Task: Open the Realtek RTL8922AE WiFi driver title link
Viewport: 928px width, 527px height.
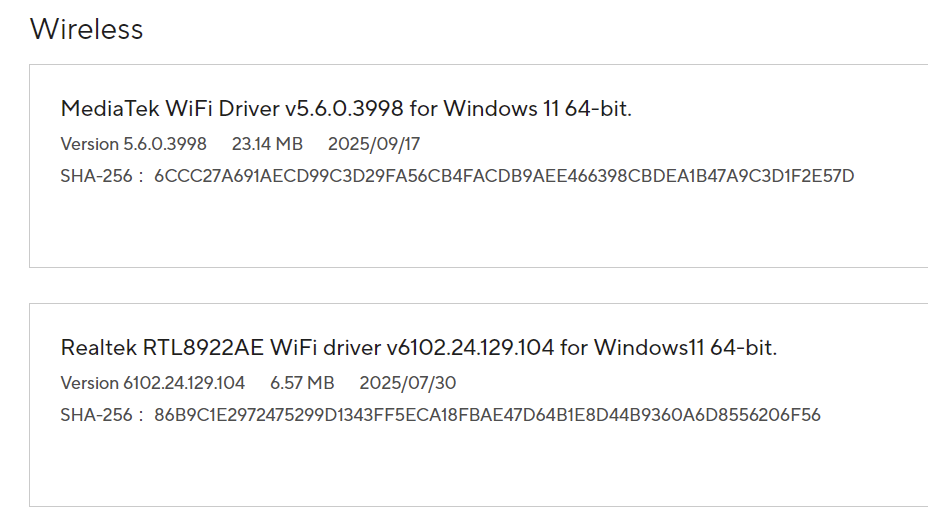Action: (x=418, y=347)
